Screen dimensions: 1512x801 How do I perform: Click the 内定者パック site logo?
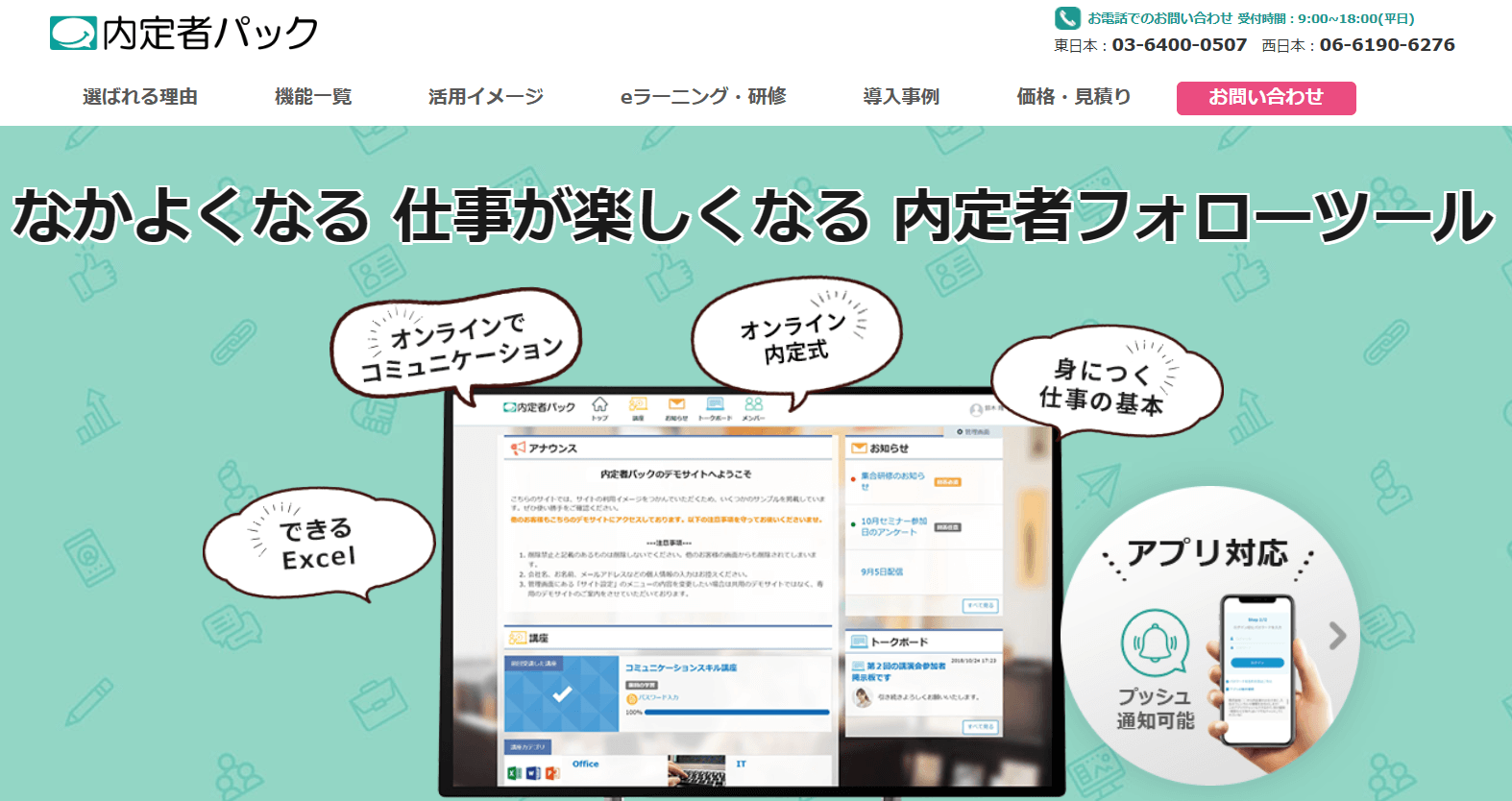click(183, 33)
